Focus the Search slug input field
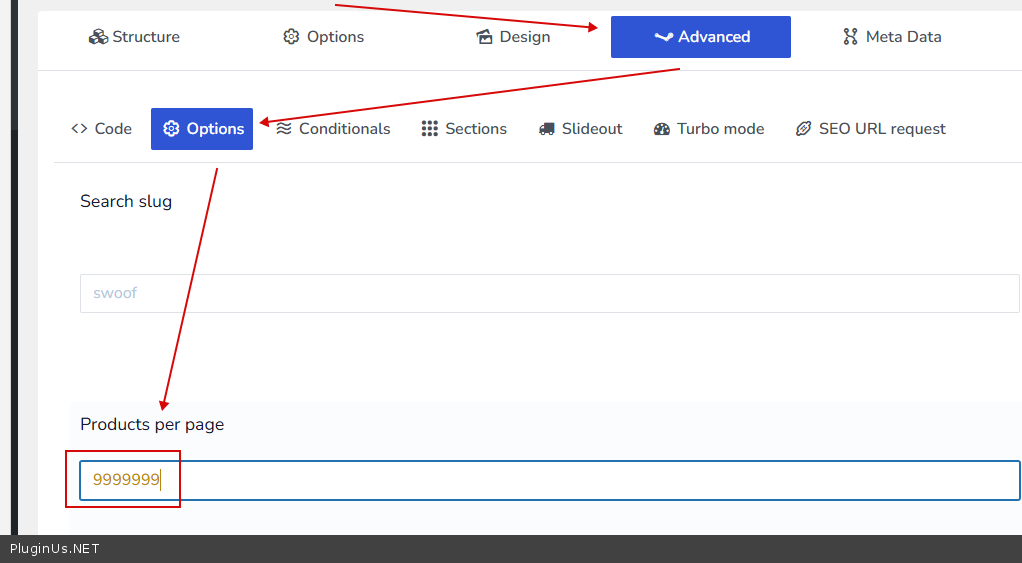Image resolution: width=1022 pixels, height=563 pixels. coord(549,294)
